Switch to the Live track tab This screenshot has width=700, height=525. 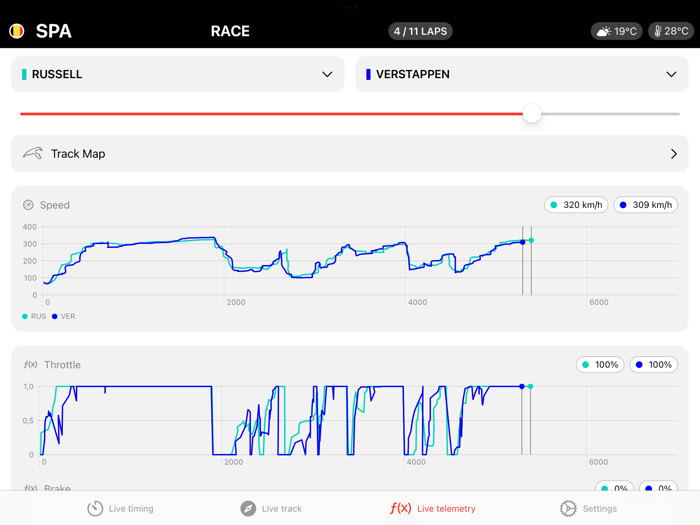271,508
